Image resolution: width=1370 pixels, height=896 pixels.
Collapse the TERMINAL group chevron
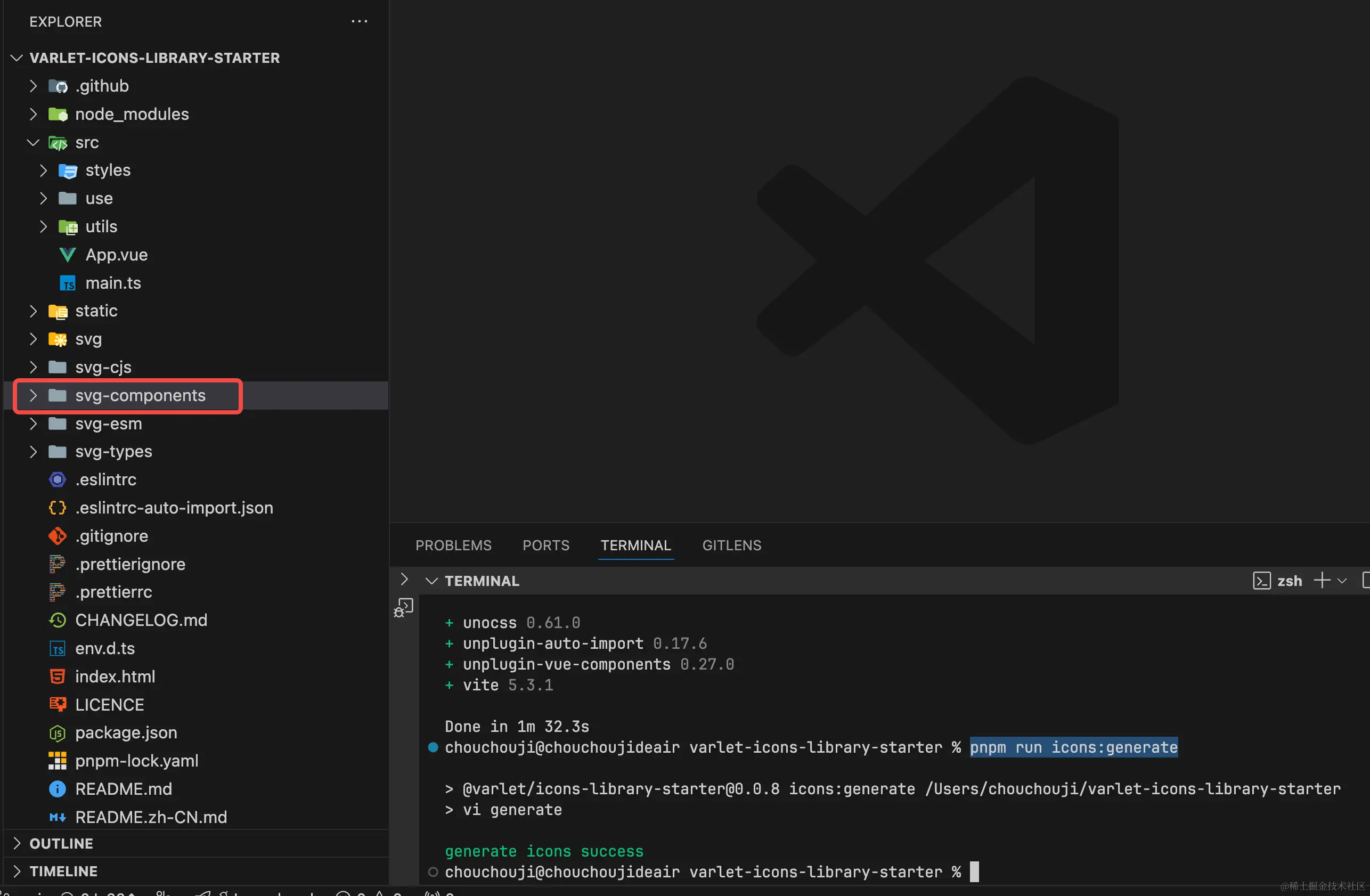(x=431, y=581)
